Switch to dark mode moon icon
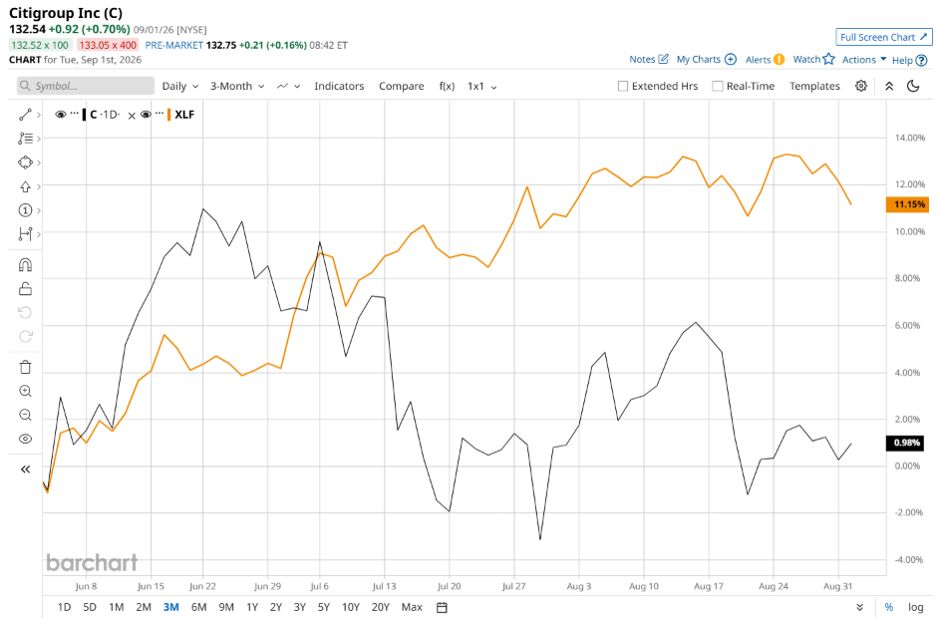This screenshot has width=940, height=622. 913,86
